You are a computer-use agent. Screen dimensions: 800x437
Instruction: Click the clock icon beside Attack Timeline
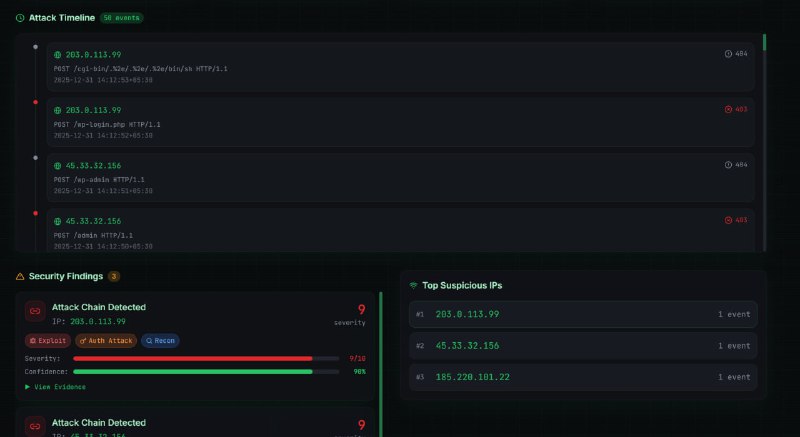[20, 18]
